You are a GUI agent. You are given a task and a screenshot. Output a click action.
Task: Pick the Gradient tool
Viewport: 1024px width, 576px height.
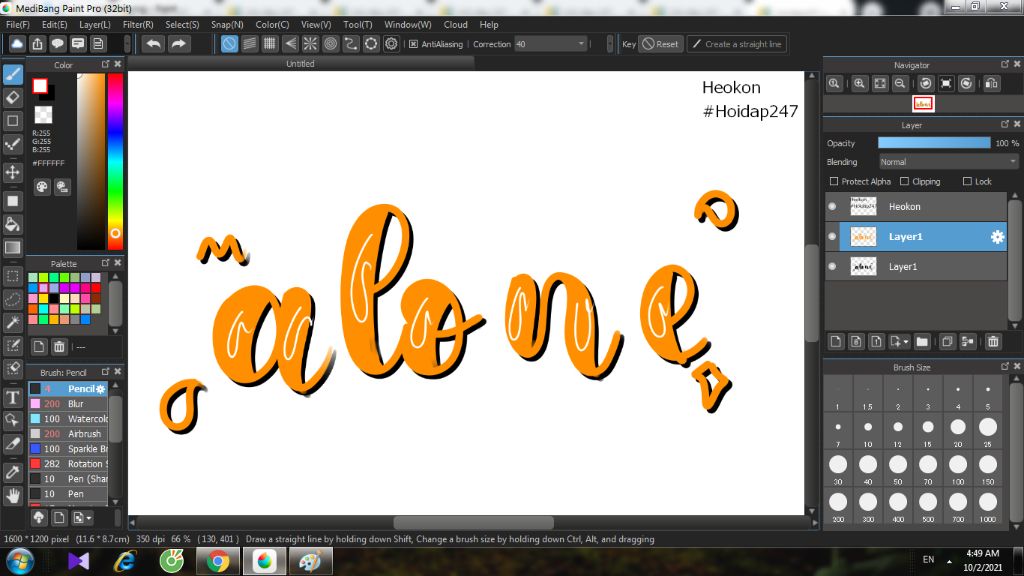[x=13, y=248]
